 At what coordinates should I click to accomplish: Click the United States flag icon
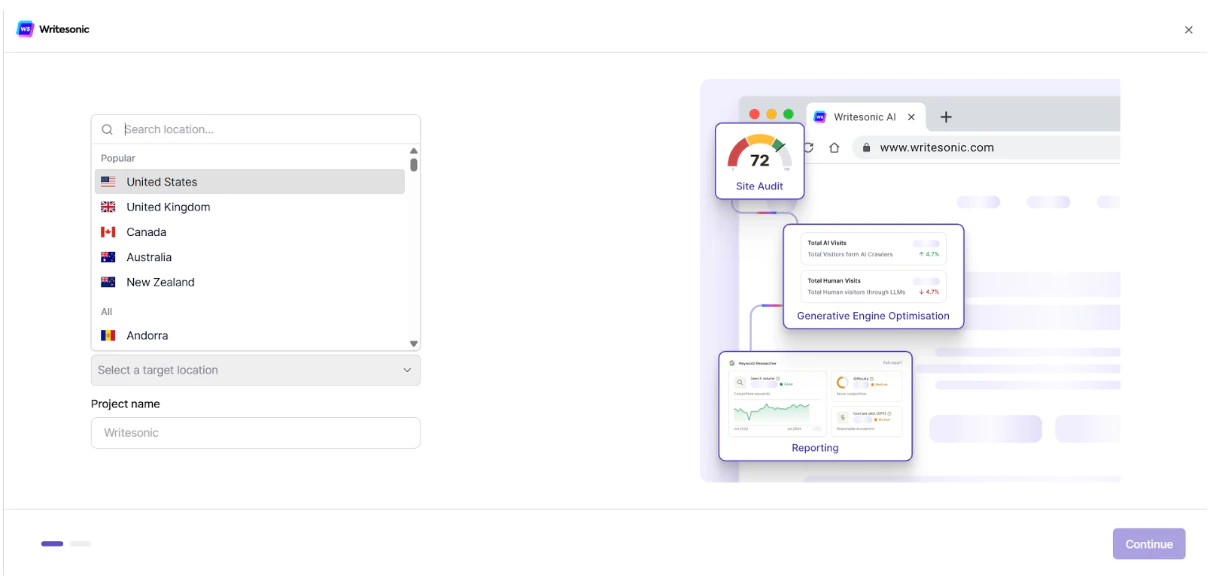click(x=108, y=182)
